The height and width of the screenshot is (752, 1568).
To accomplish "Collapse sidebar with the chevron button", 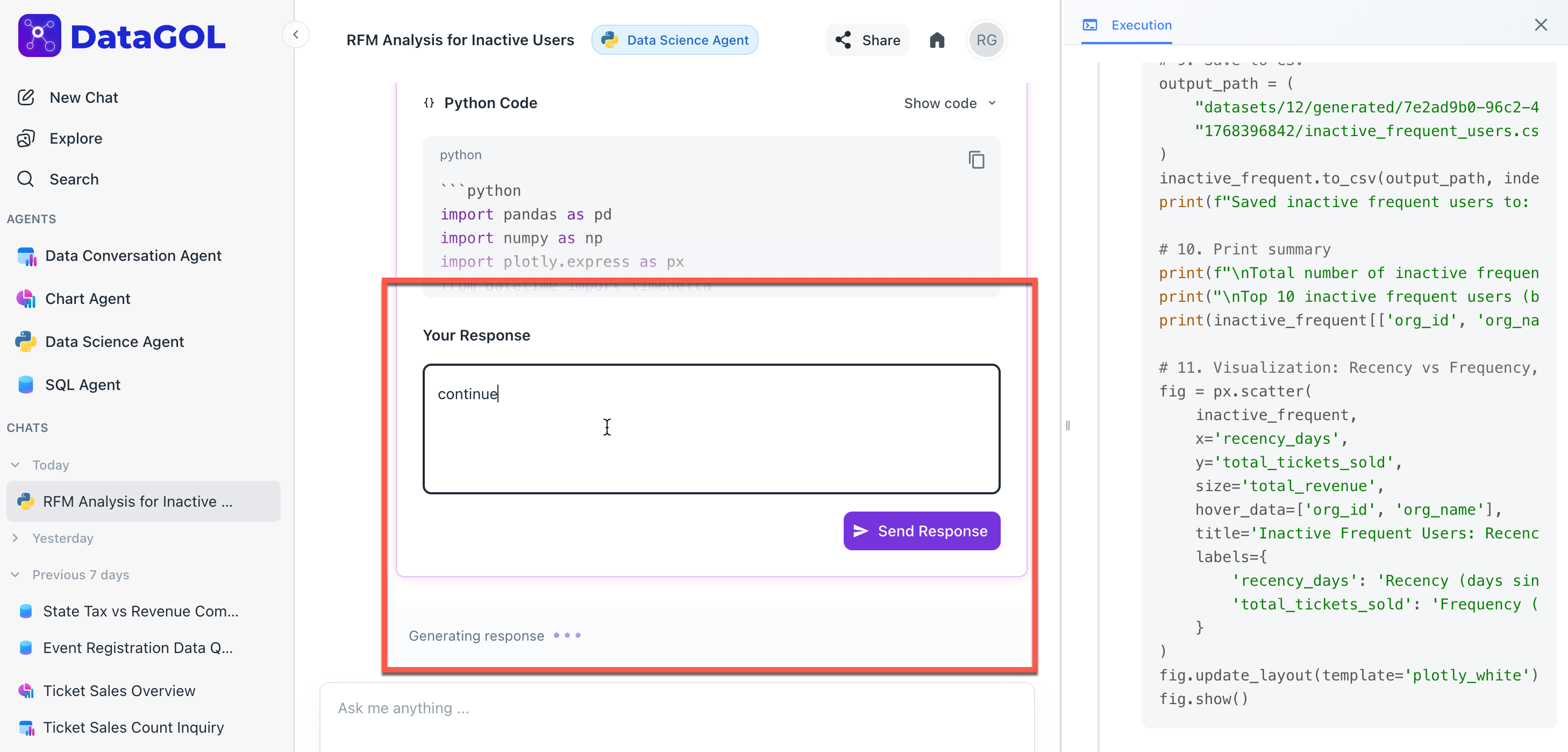I will (x=296, y=35).
